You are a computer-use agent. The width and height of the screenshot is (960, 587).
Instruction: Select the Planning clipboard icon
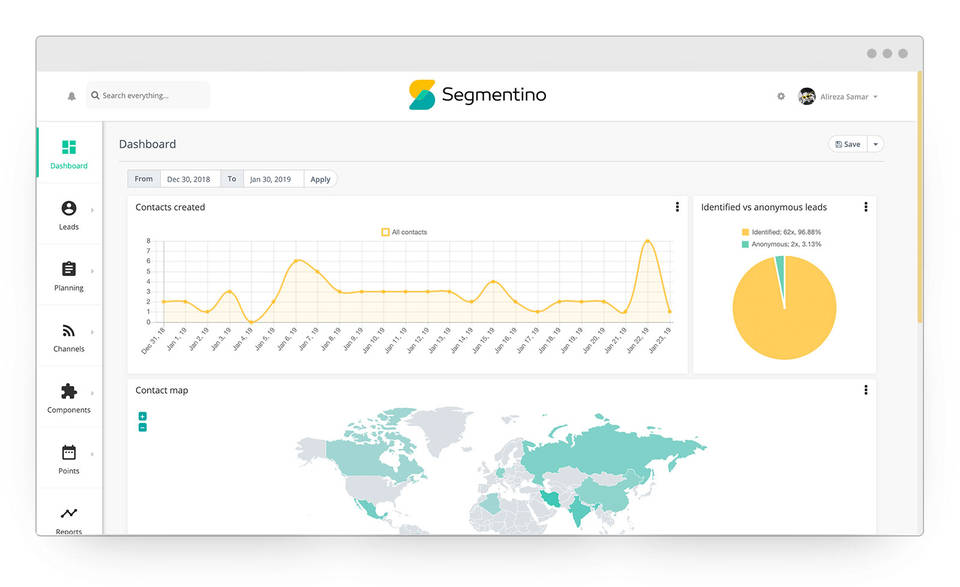click(x=69, y=270)
